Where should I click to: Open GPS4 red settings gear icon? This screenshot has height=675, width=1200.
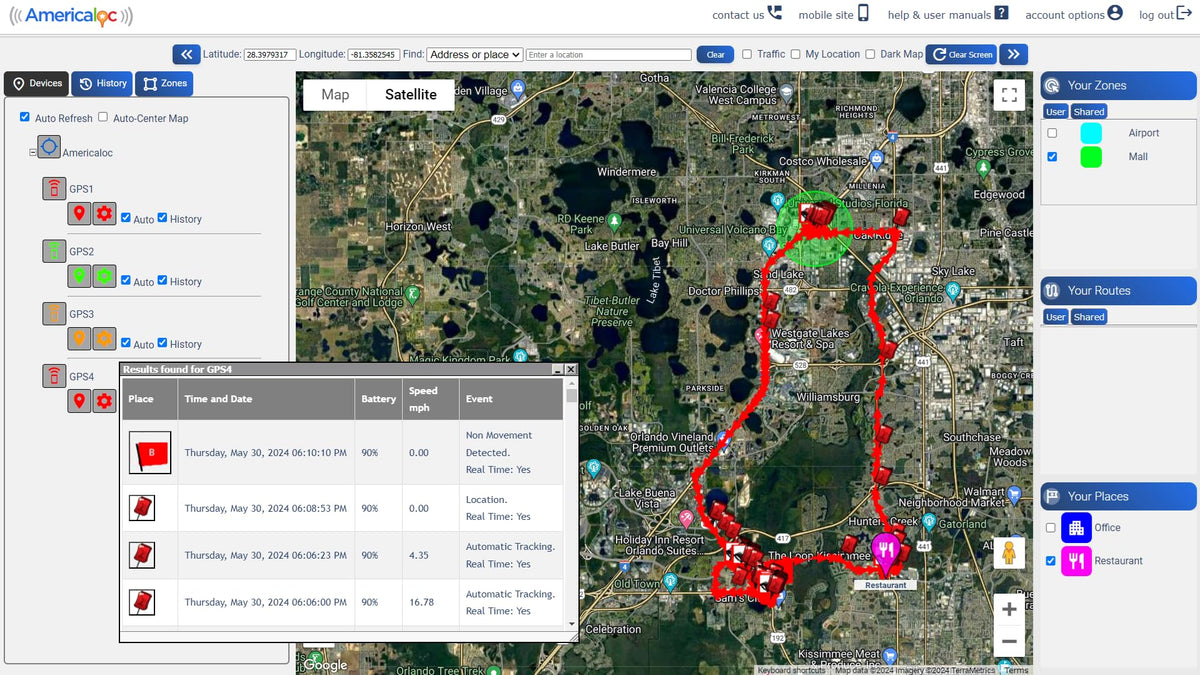105,402
